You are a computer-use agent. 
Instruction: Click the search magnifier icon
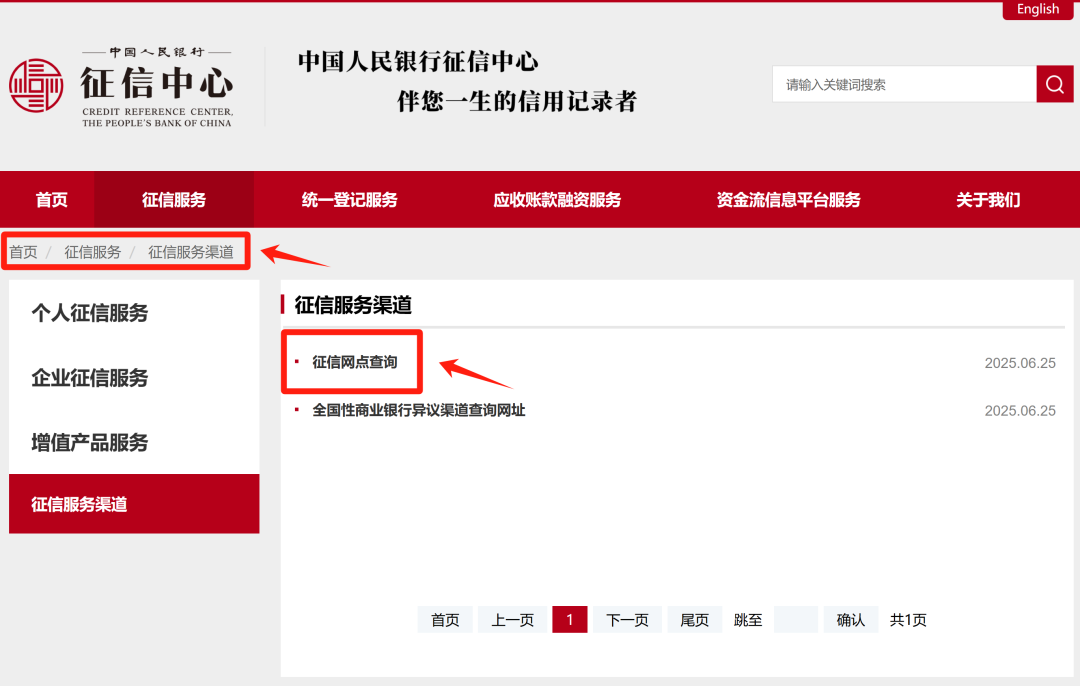pos(1054,83)
